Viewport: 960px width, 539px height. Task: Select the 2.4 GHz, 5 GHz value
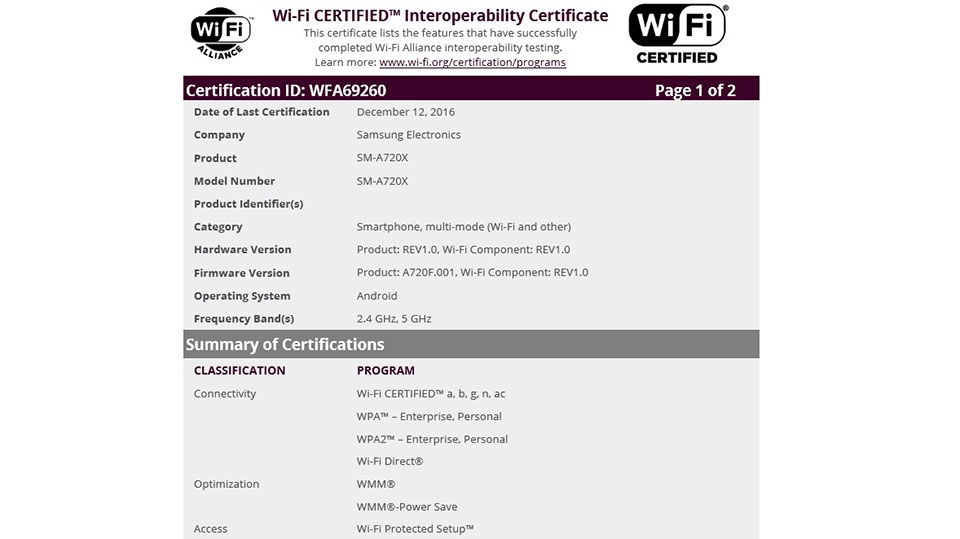(x=394, y=319)
